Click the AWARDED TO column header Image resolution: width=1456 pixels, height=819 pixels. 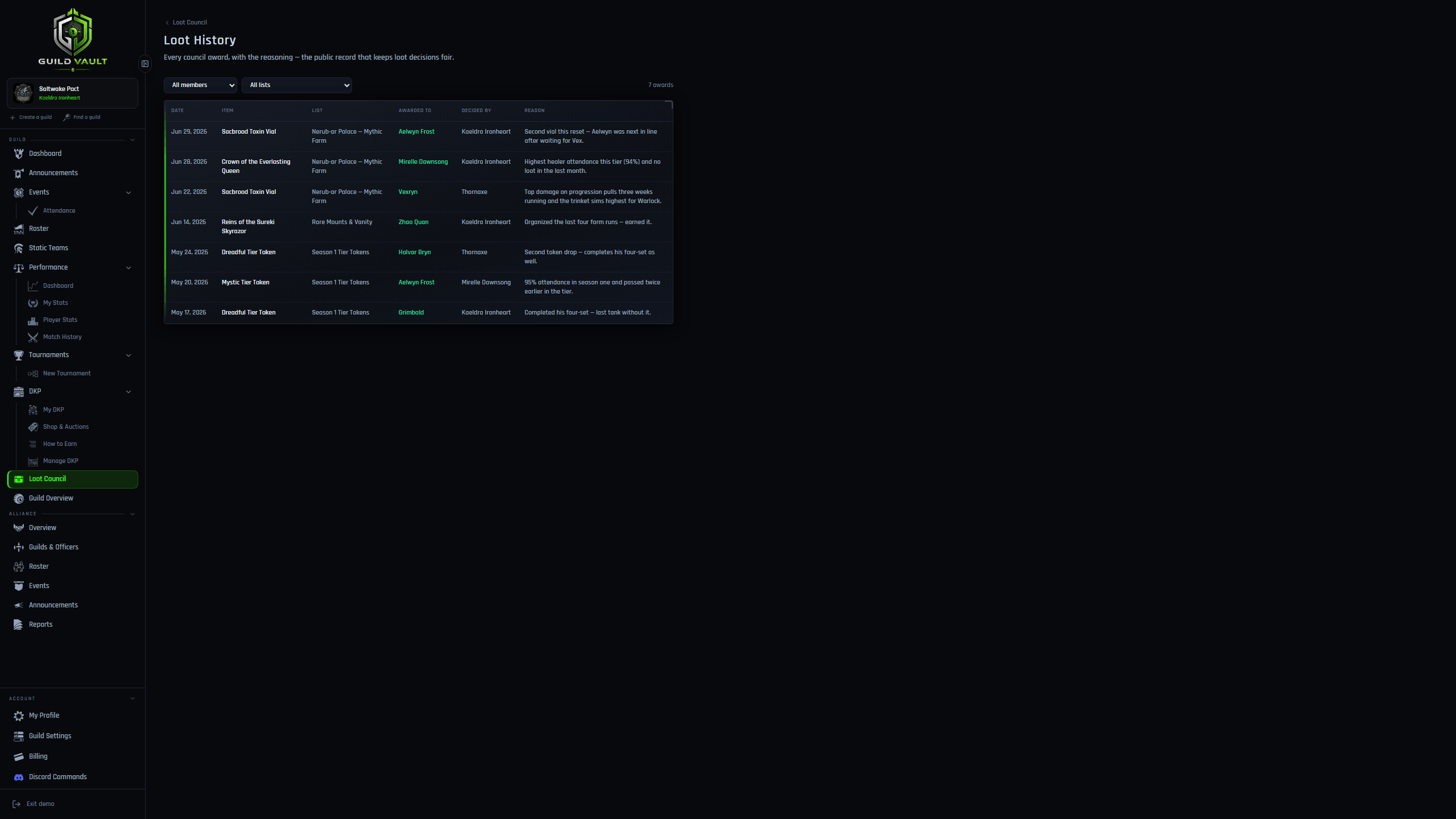415,111
